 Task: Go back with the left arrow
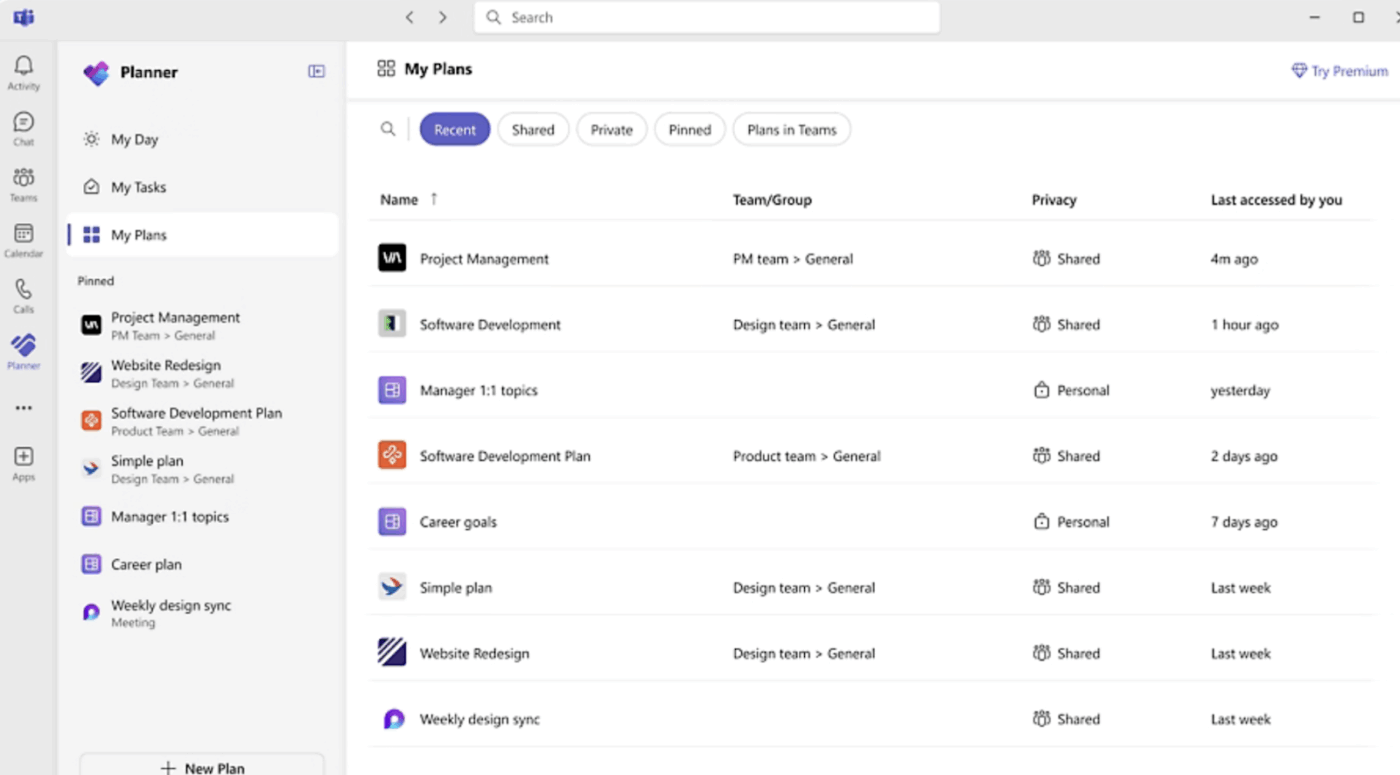coord(410,17)
